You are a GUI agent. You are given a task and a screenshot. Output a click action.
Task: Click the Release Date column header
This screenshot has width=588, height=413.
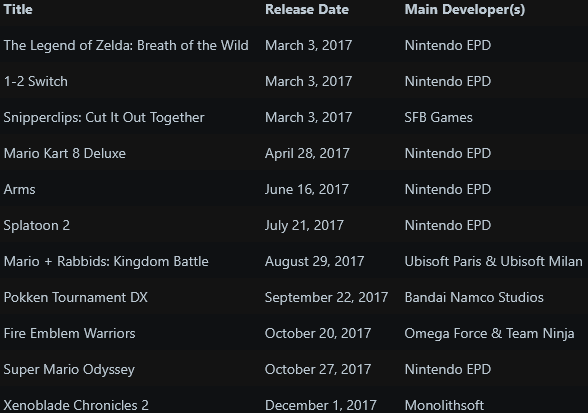(307, 9)
